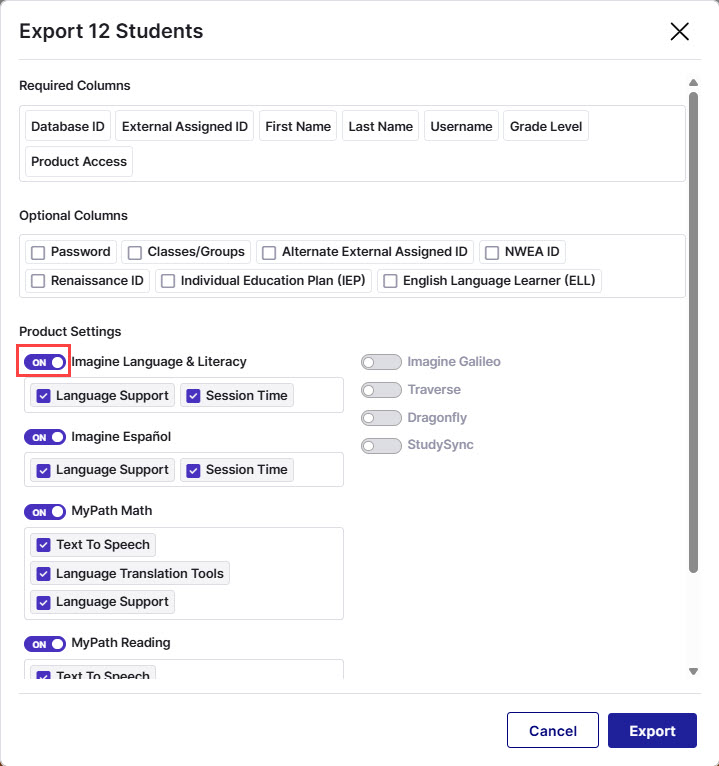Uncheck Text To Speech under MyPath Math
This screenshot has width=719, height=766.
43,545
